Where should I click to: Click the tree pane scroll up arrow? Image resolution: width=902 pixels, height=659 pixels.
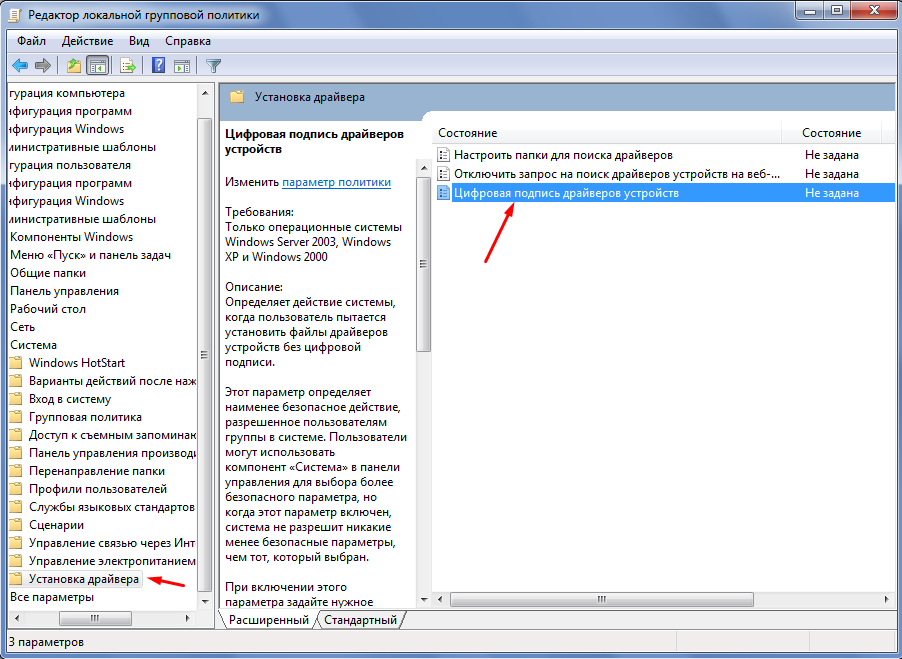tap(205, 93)
